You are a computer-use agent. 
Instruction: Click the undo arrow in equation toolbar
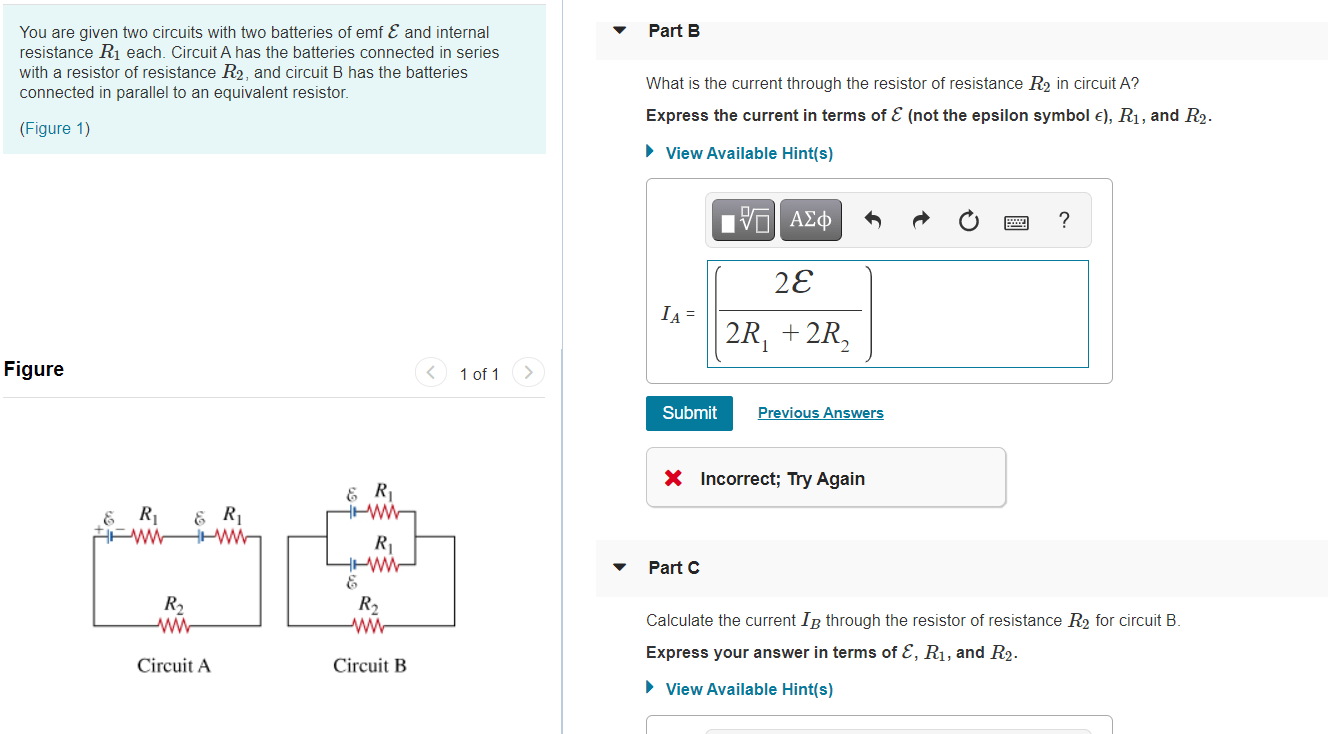point(871,220)
